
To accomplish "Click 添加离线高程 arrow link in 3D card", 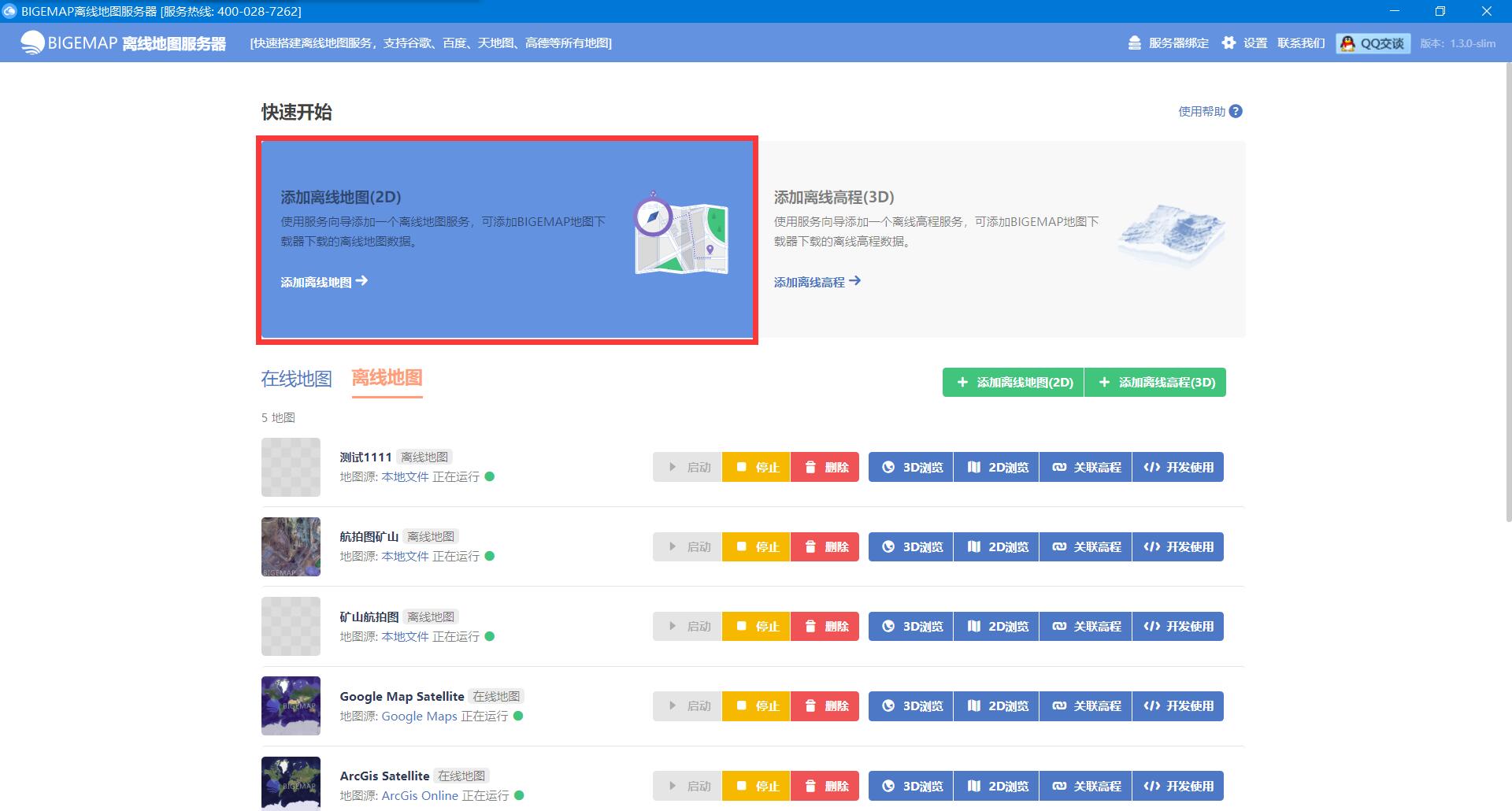I will 817,282.
